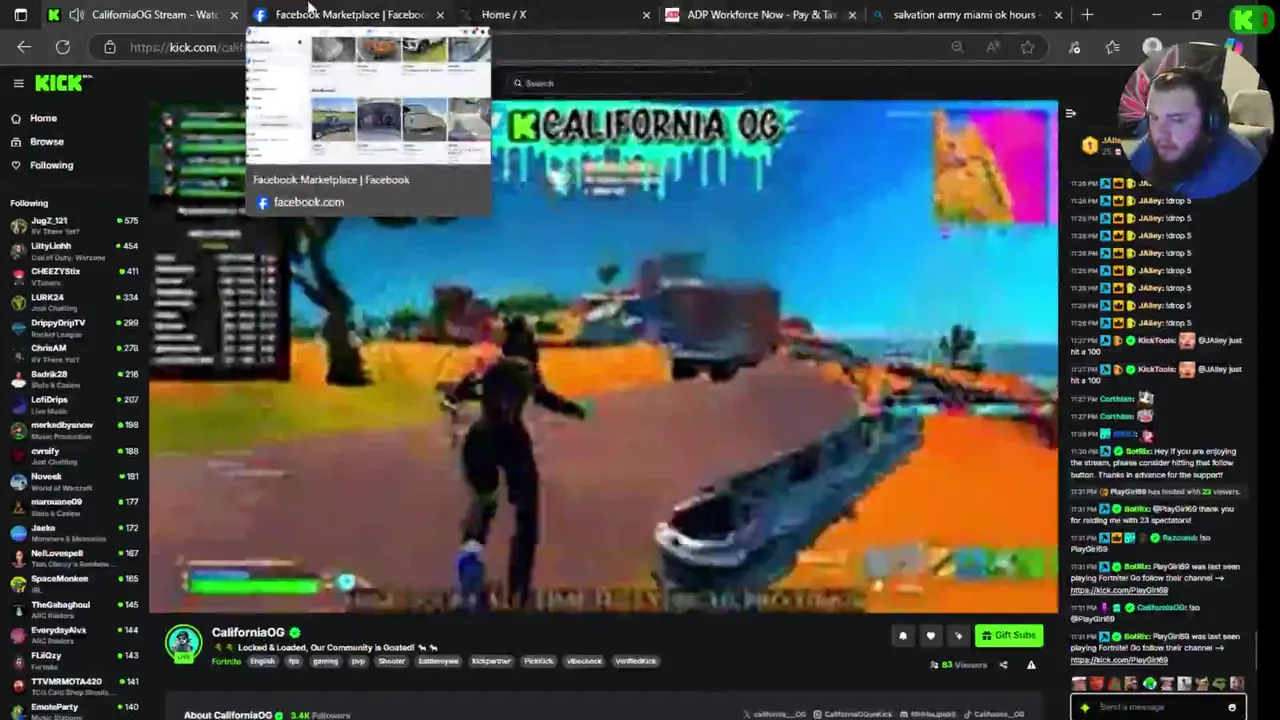Click the Shooter tag

391,661
